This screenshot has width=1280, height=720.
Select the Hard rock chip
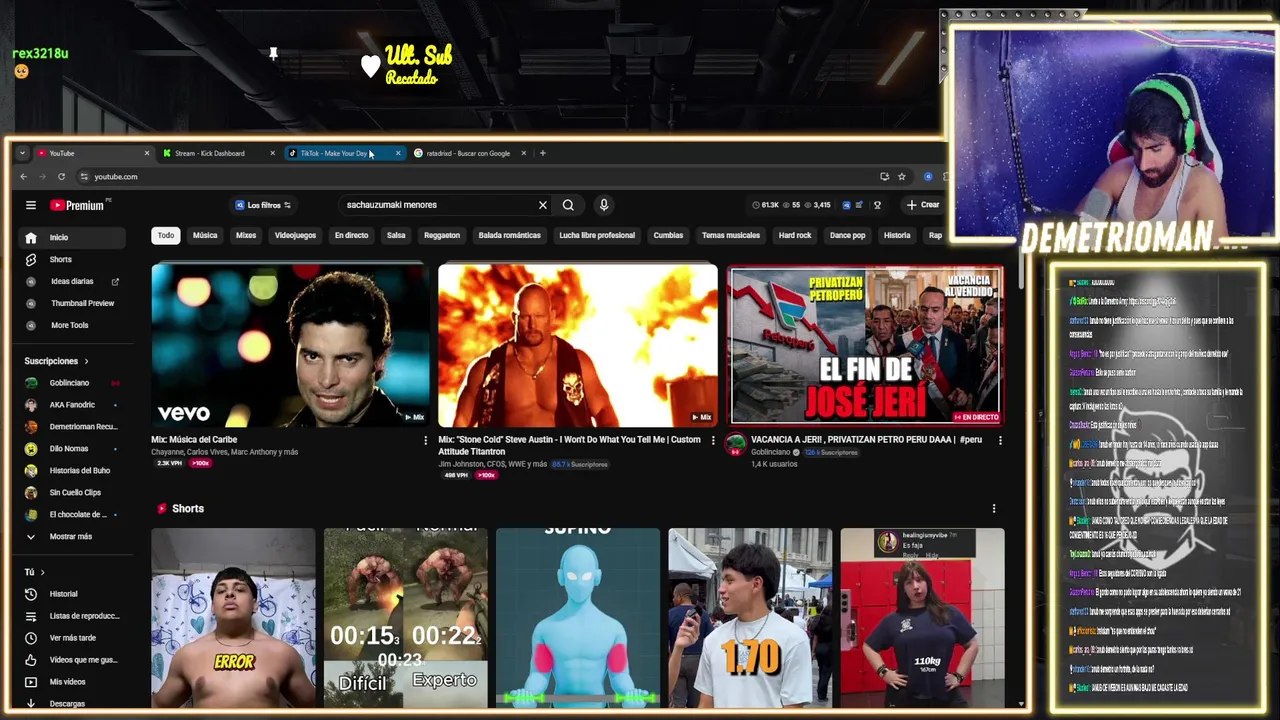tap(795, 235)
